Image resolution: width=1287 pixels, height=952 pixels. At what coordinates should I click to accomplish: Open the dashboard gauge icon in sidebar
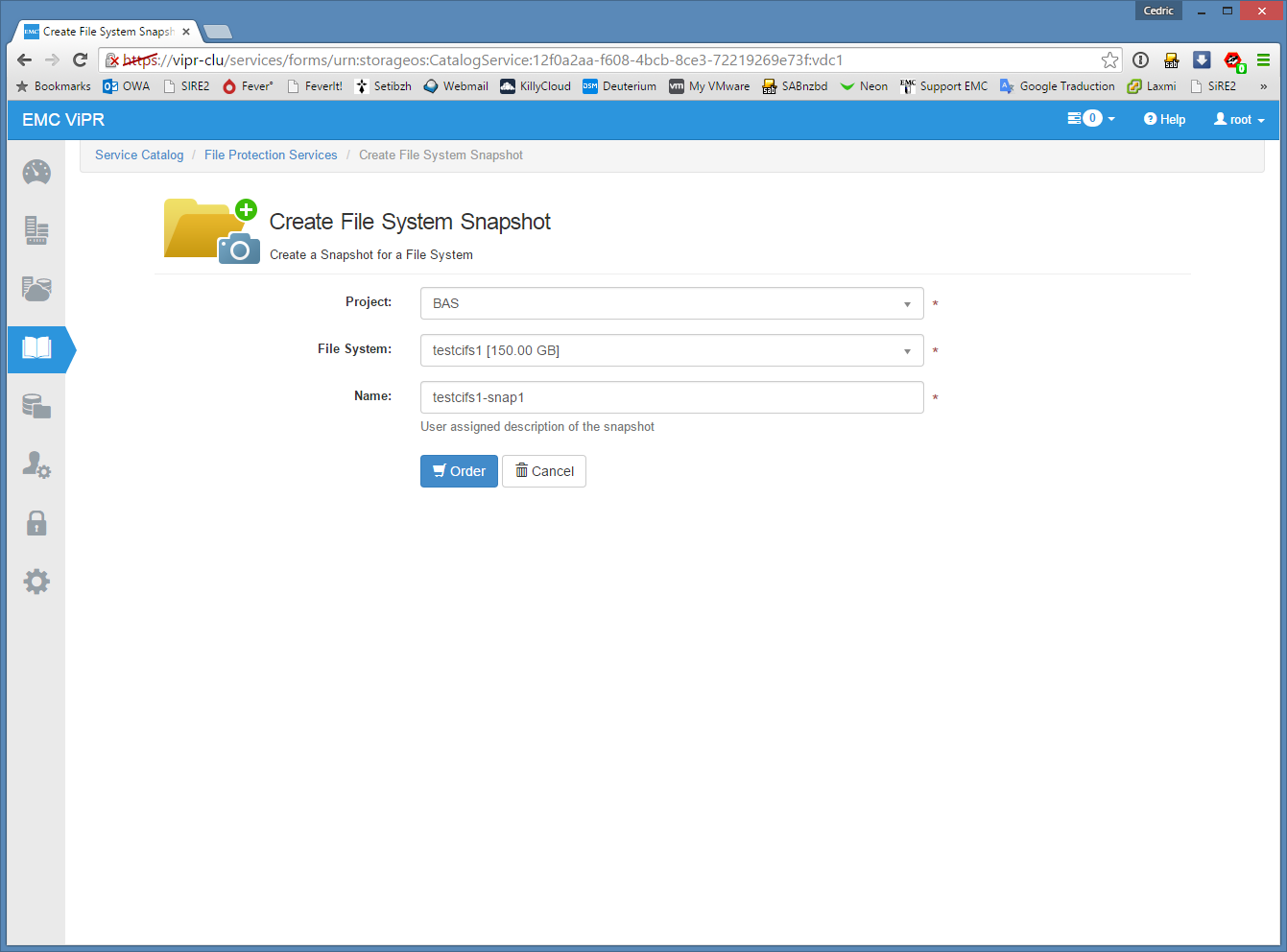point(36,173)
